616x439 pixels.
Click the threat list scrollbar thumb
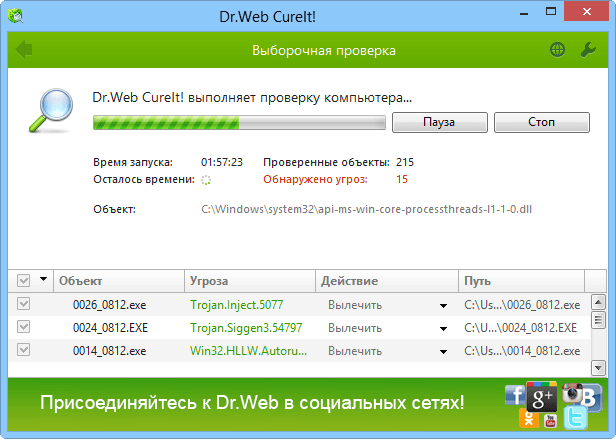[x=598, y=320]
